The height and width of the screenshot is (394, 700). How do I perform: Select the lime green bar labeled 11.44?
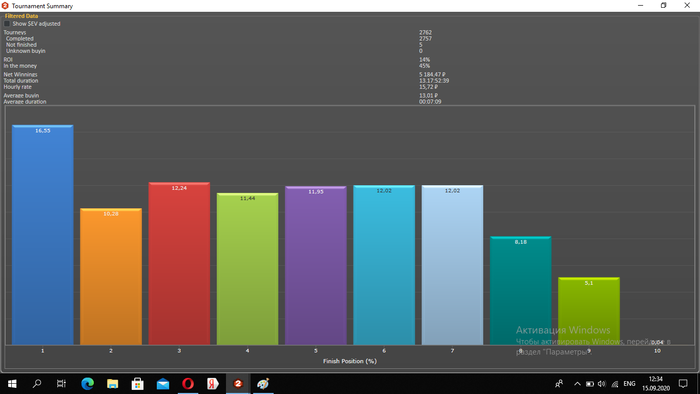click(x=247, y=269)
